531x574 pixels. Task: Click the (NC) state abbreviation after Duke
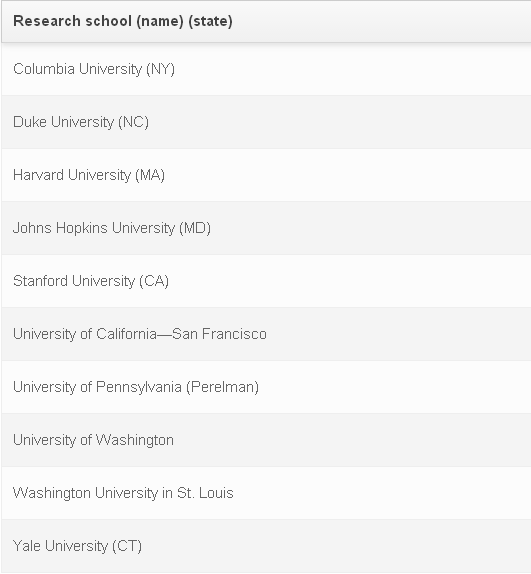133,122
